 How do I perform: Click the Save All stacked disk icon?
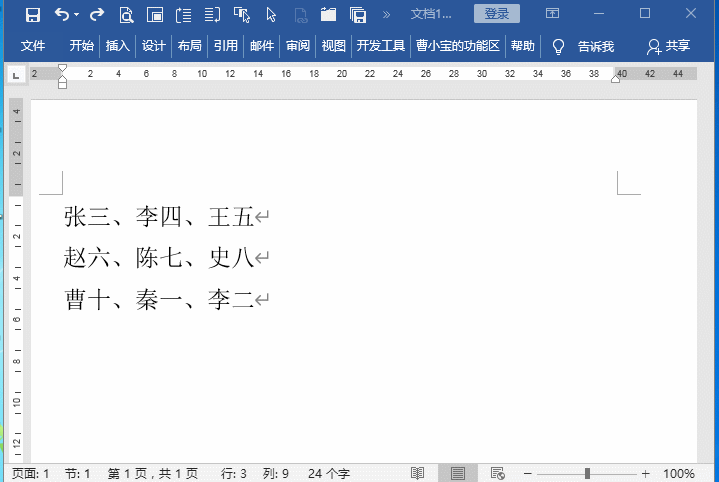pyautogui.click(x=358, y=15)
